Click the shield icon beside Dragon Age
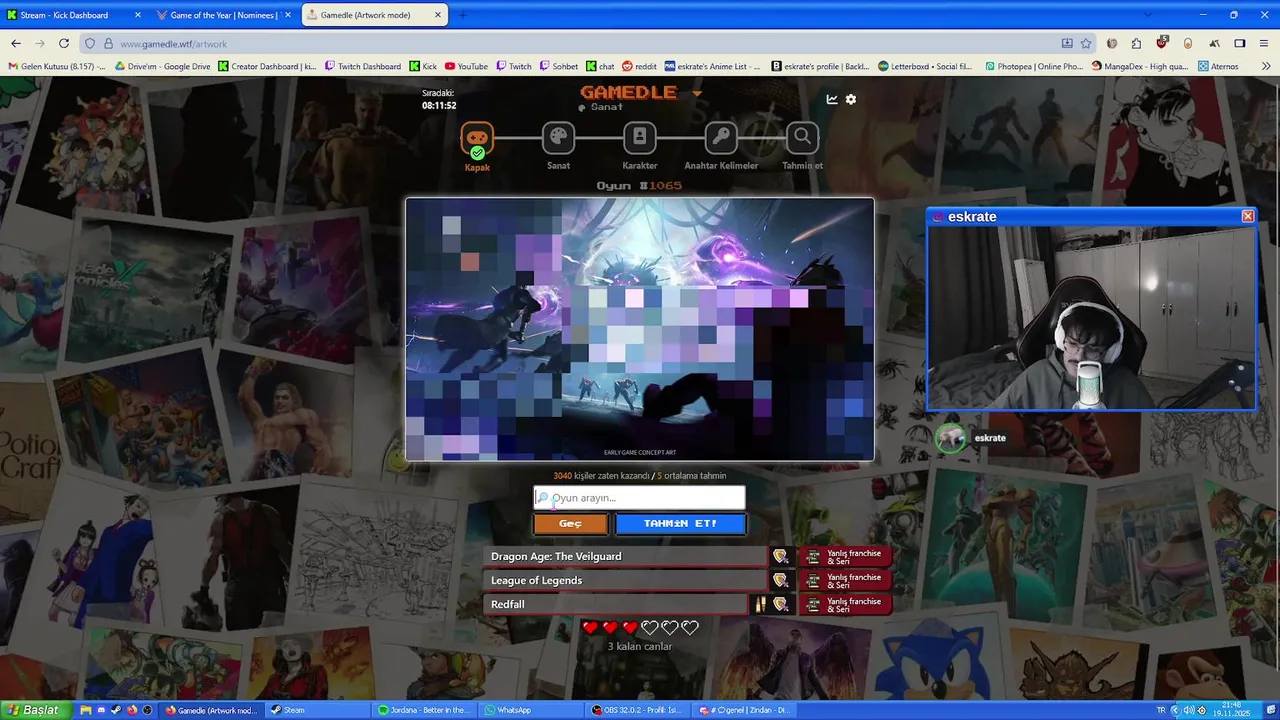 tap(780, 556)
